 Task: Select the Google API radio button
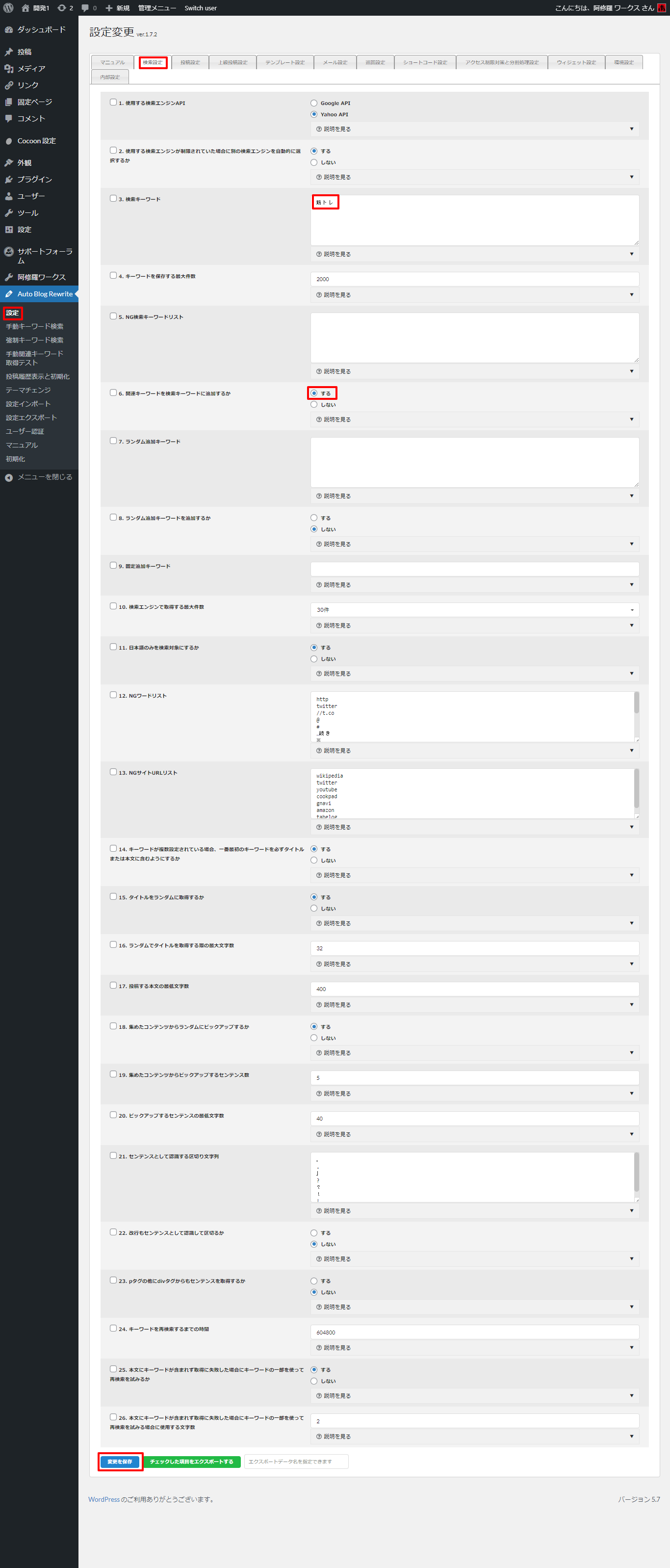point(314,103)
